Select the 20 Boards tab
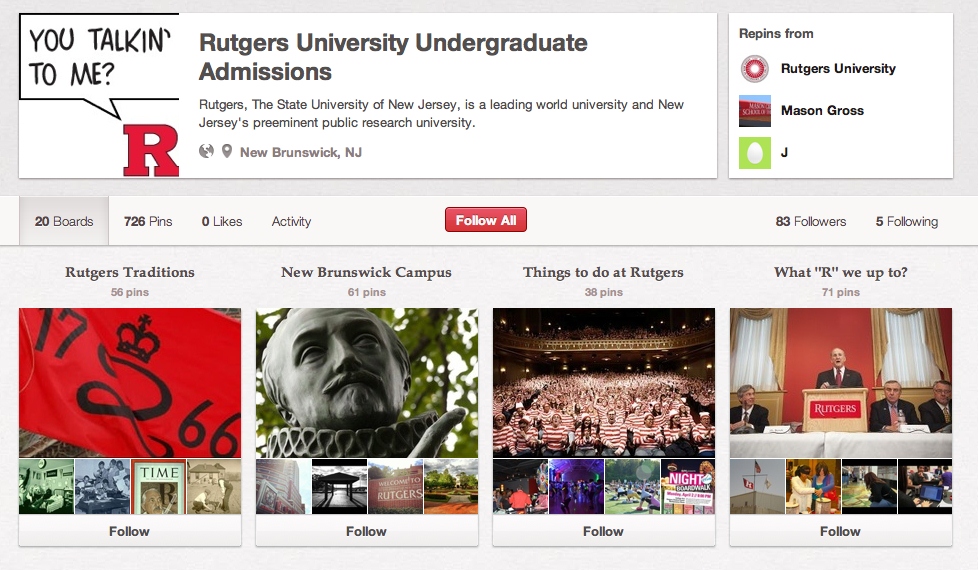Screen dimensions: 978x570 click(64, 221)
